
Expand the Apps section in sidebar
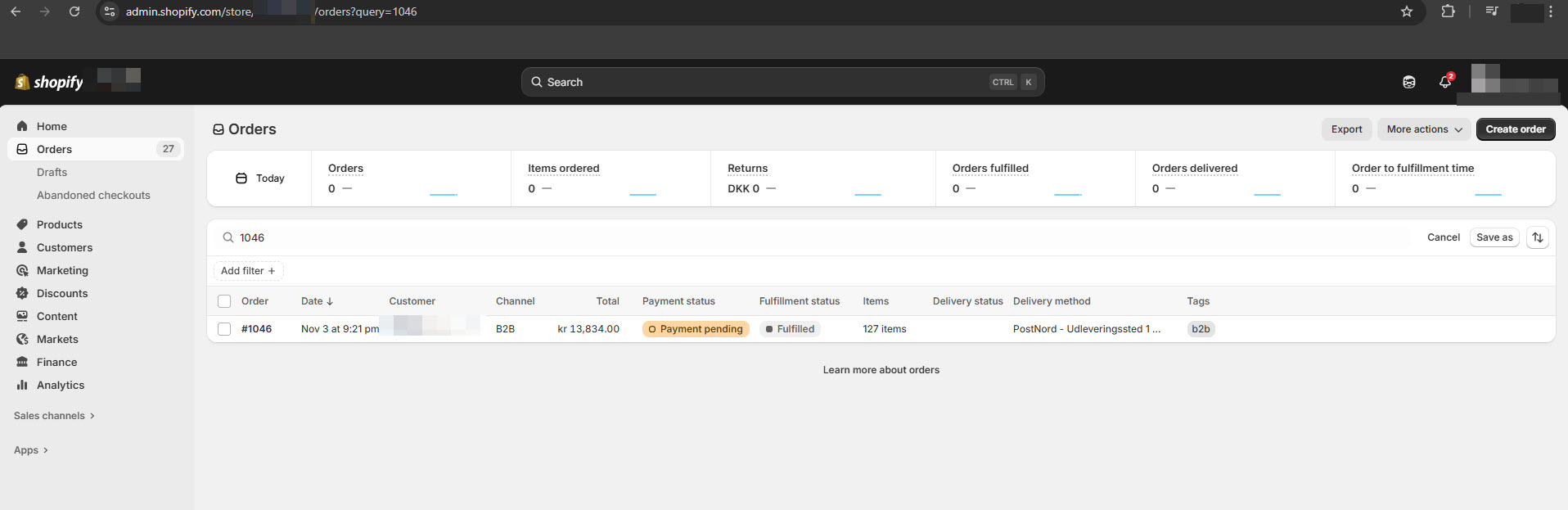[x=31, y=450]
